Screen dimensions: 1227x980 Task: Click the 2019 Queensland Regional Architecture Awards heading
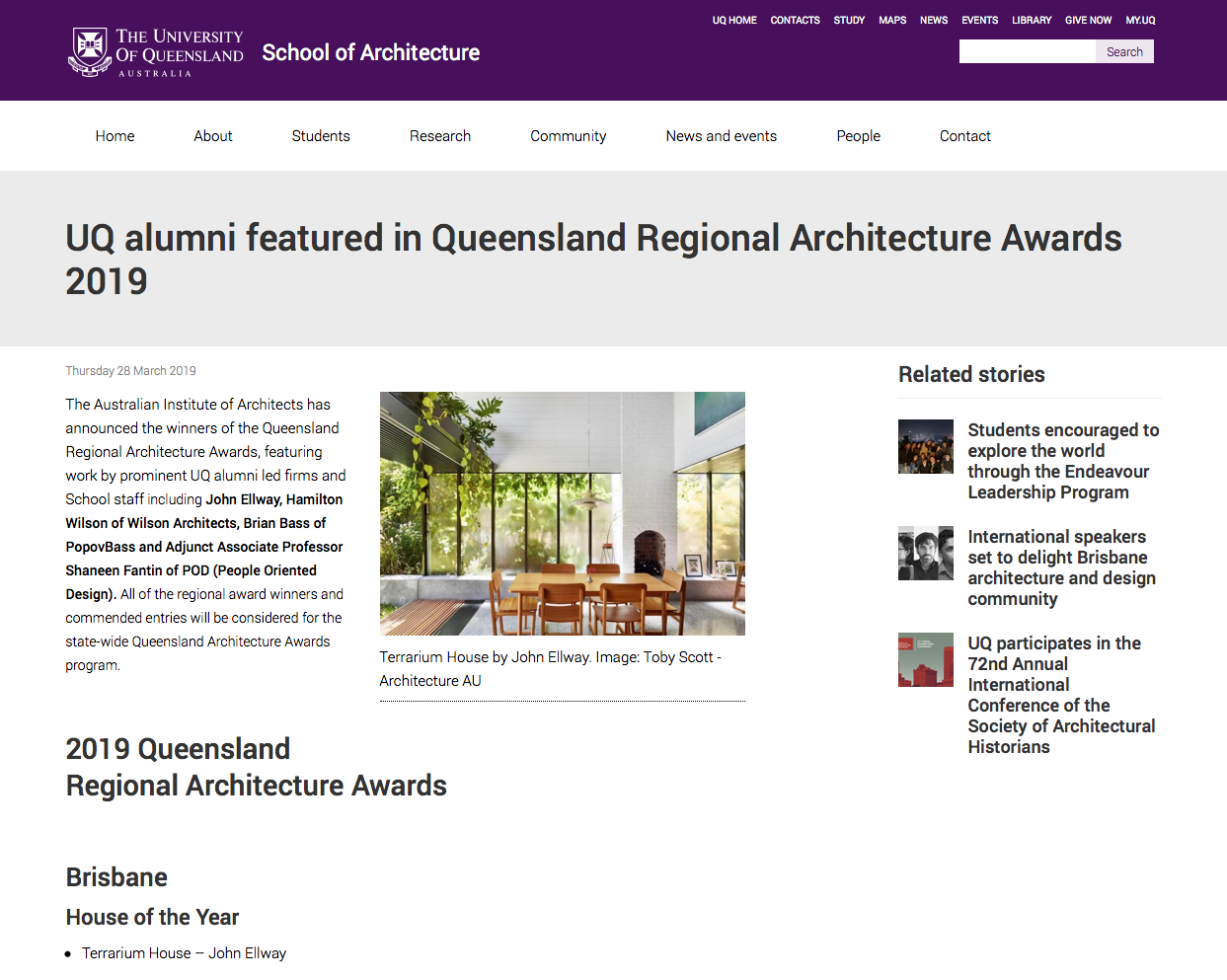coord(257,767)
